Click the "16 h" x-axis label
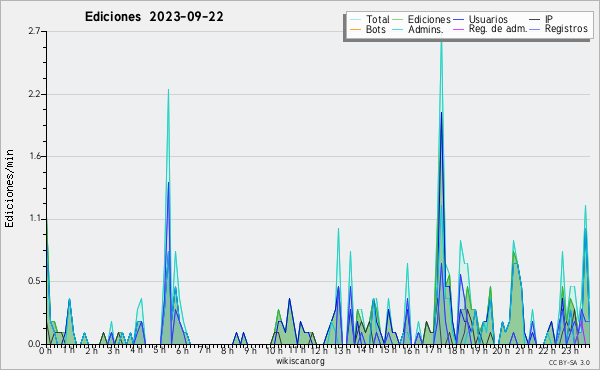The width and height of the screenshot is (600, 370). point(411,350)
